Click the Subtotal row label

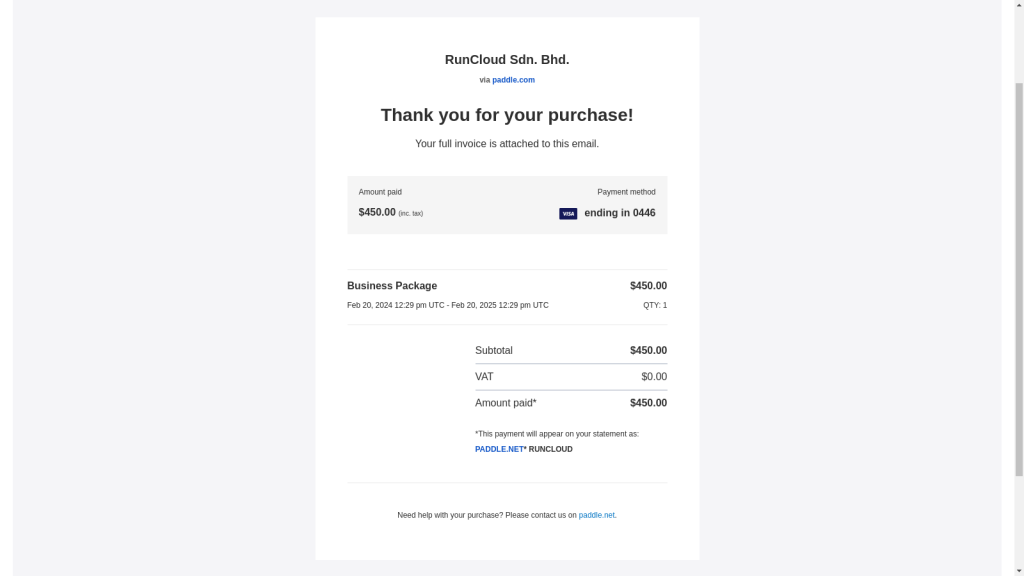tap(494, 351)
